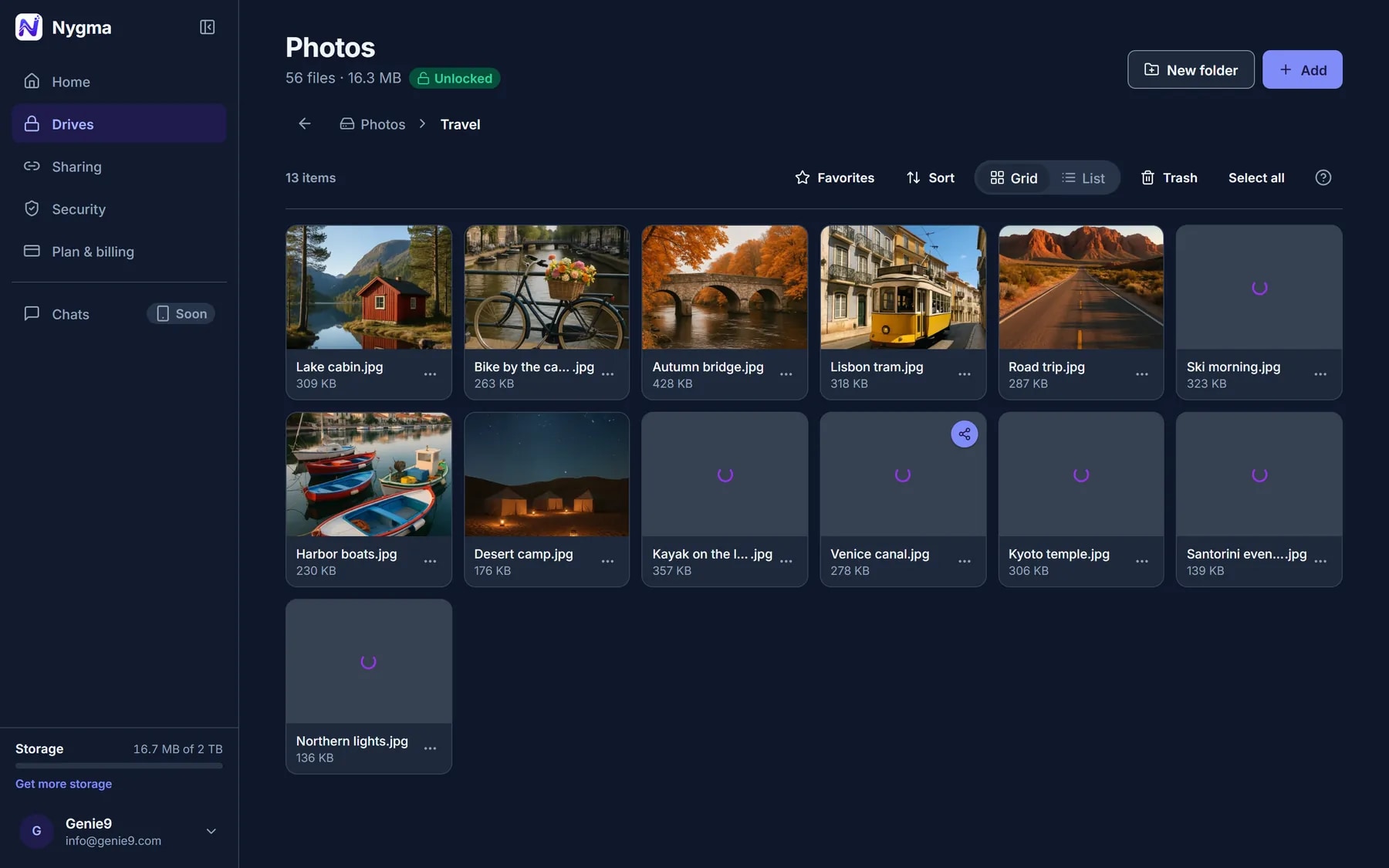Go back with the left arrow
1389x868 pixels.
305,123
